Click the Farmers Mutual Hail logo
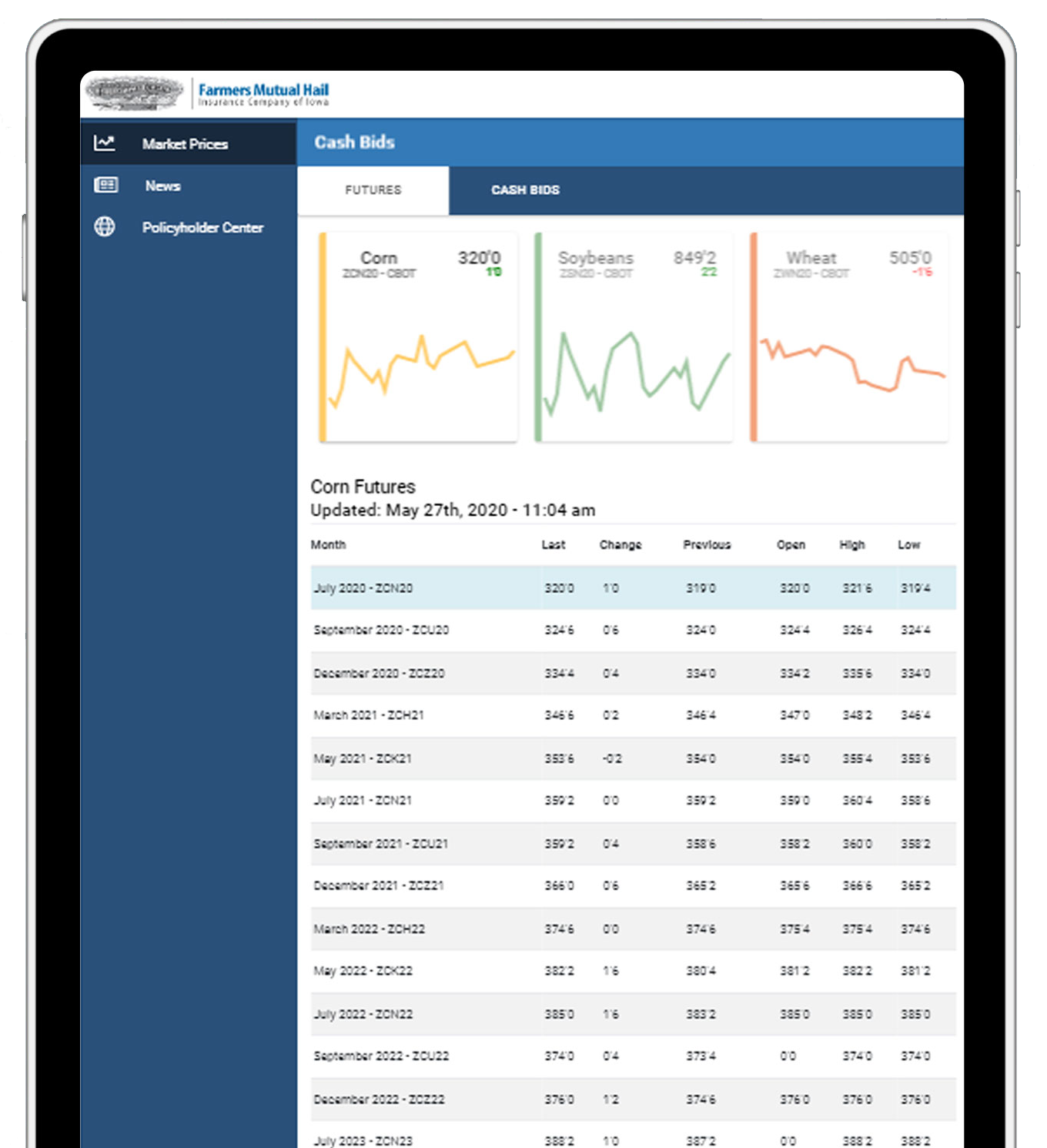 (x=208, y=94)
